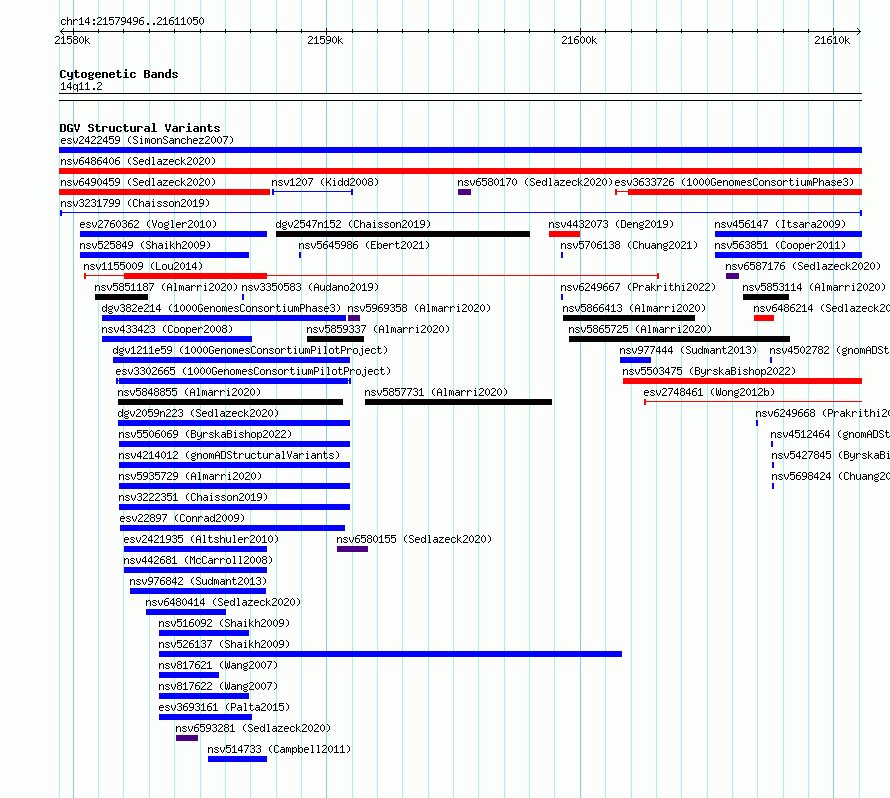This screenshot has width=890, height=798.
Task: Open esv2421935 (Altshuler2010) label
Action: tap(201, 539)
